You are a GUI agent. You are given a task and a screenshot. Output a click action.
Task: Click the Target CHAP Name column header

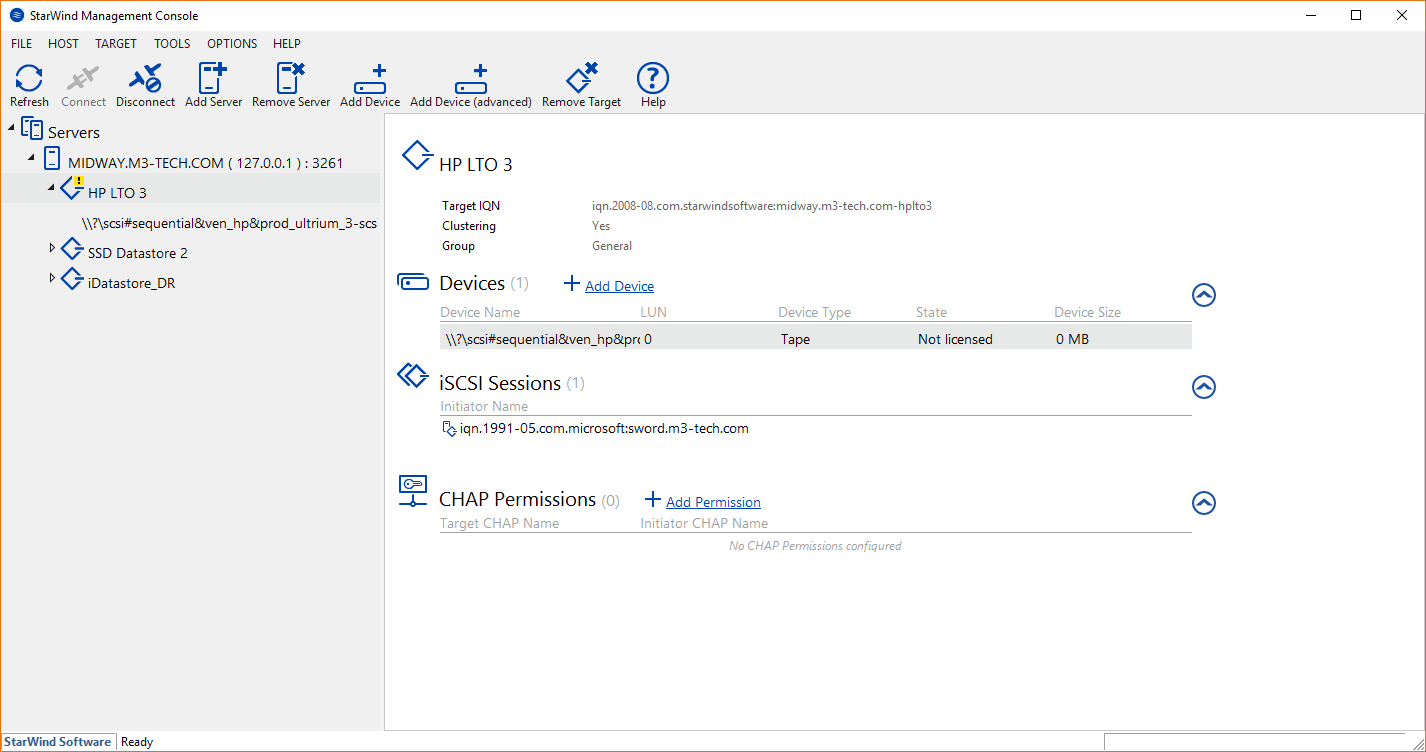coord(499,523)
